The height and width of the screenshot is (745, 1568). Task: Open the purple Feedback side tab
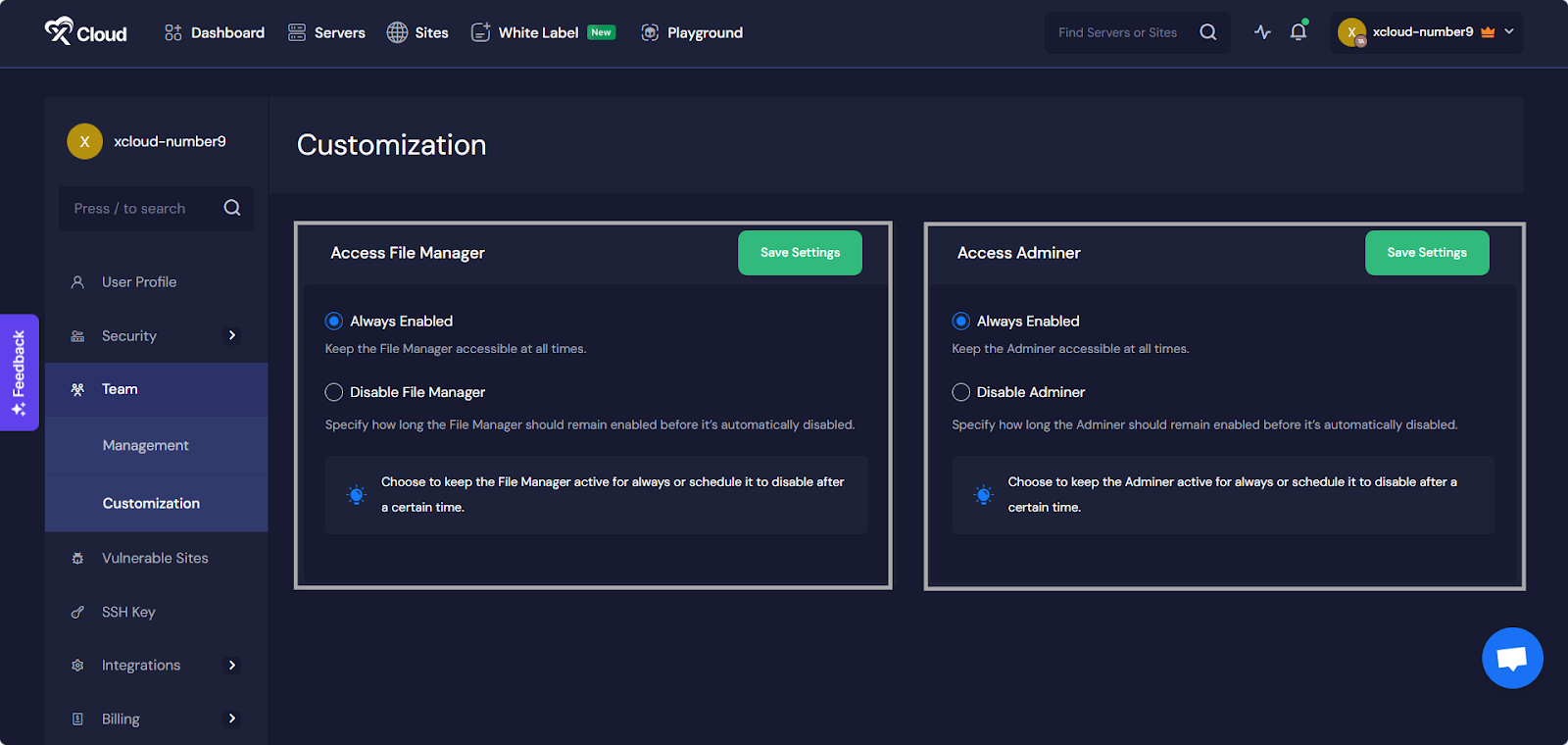pyautogui.click(x=20, y=372)
